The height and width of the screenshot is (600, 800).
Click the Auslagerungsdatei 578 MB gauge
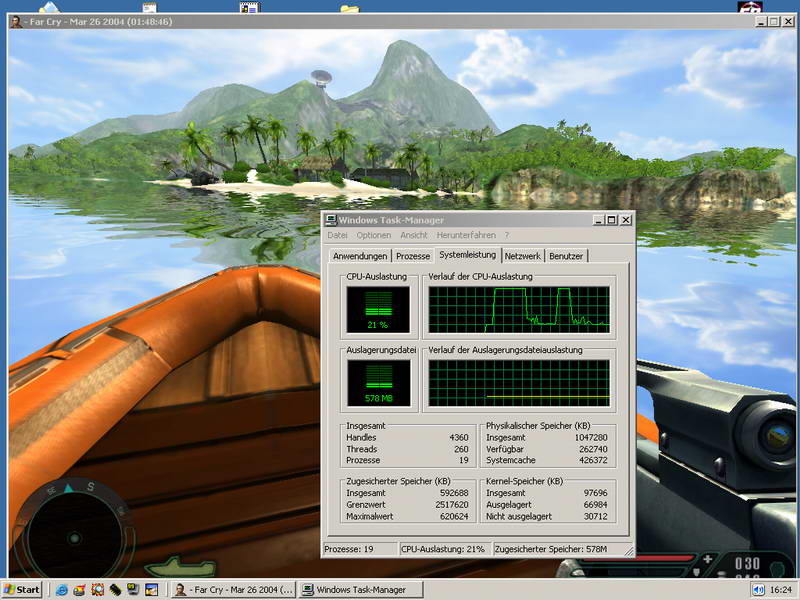[x=379, y=383]
